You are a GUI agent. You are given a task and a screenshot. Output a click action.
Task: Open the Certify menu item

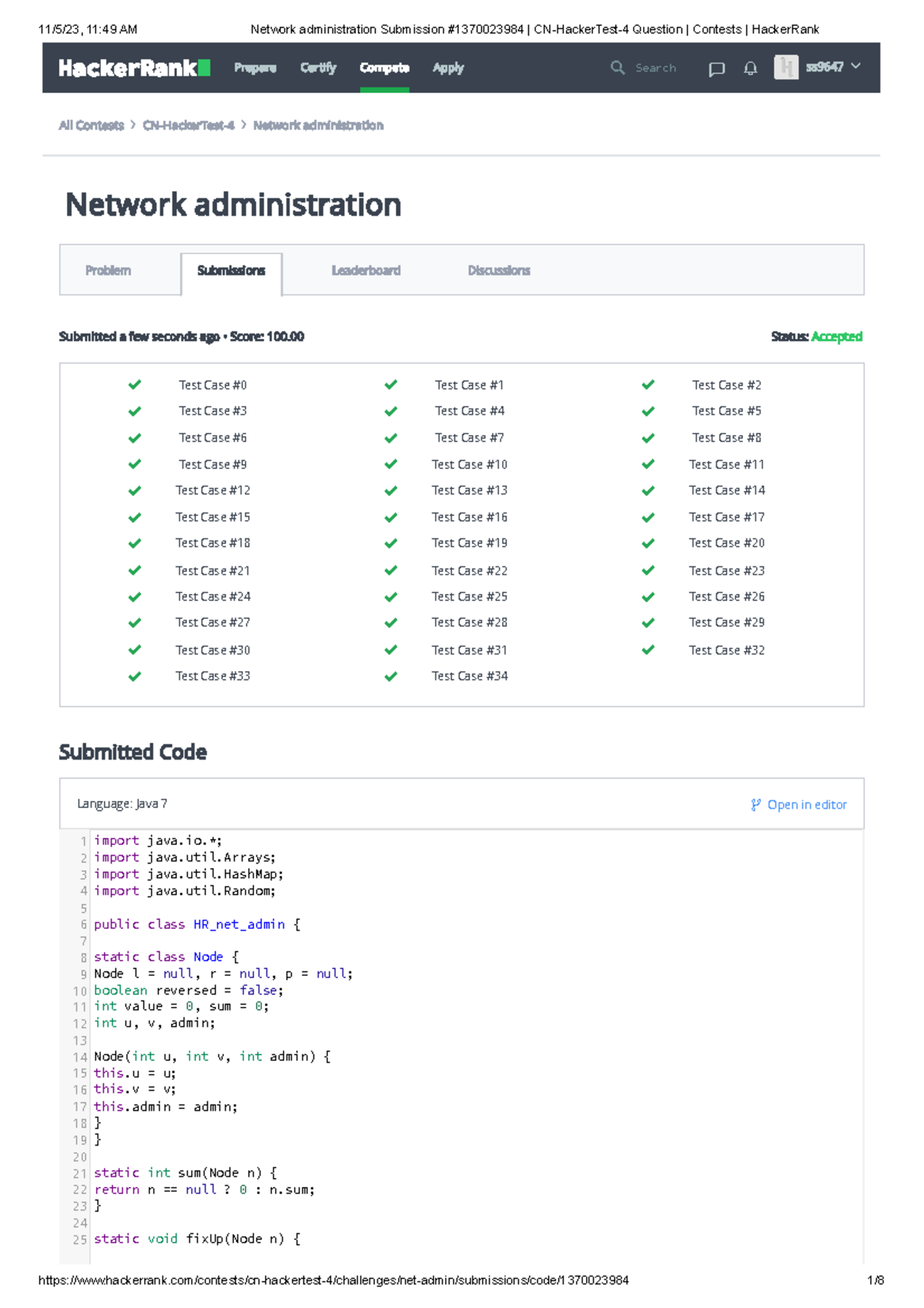pos(318,68)
